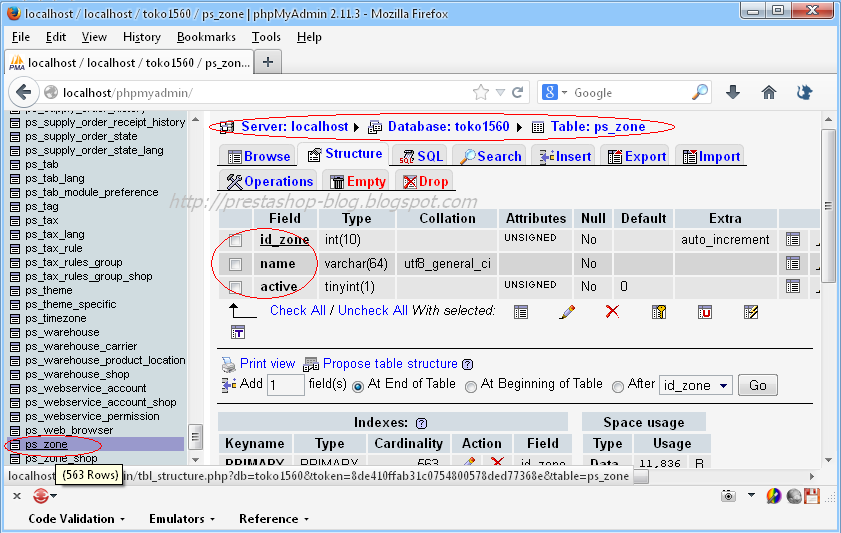
Task: Expand Code Validation menu
Action: [x=76, y=519]
